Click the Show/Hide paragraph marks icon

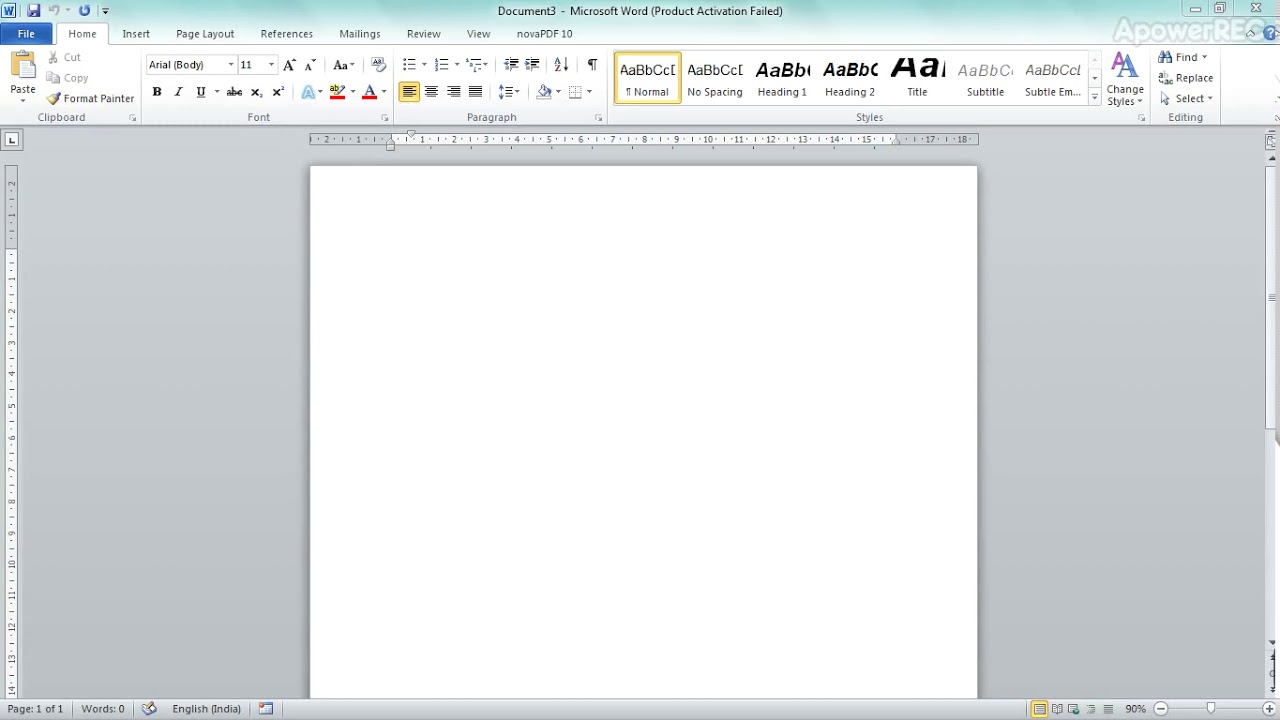pos(592,65)
